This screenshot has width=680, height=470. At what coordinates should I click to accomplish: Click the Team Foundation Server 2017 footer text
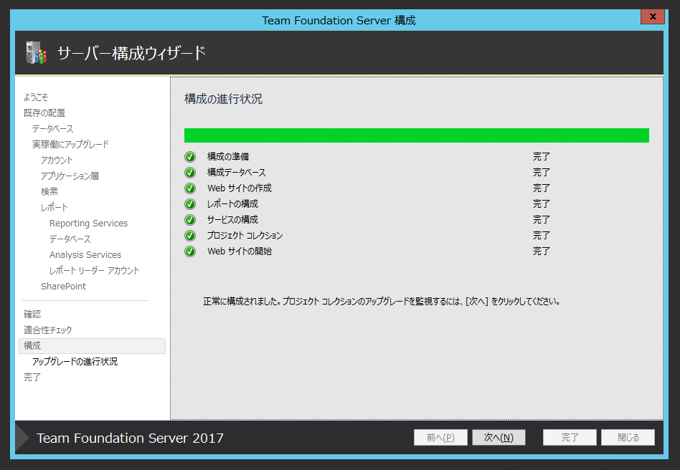point(130,438)
